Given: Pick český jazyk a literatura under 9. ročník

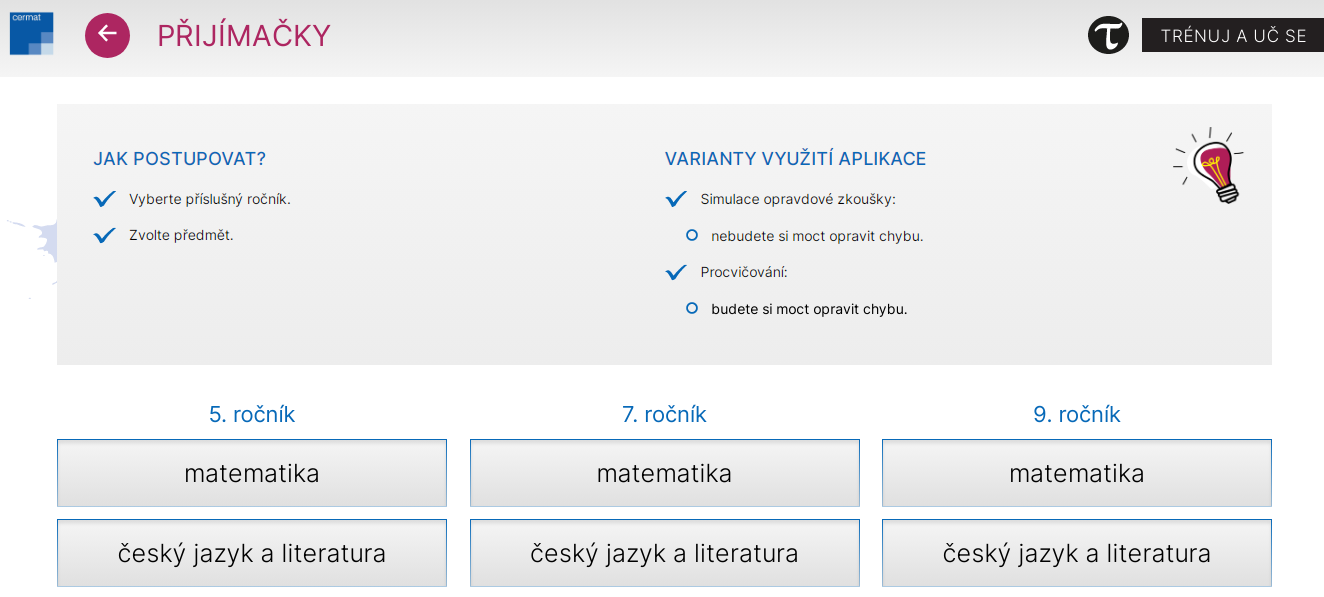Looking at the screenshot, I should coord(1076,553).
